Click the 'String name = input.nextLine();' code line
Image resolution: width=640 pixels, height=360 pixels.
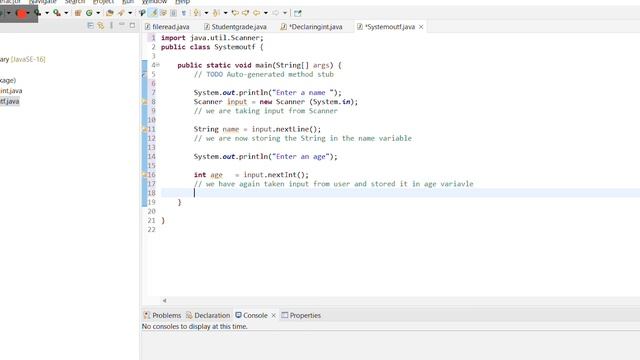[x=257, y=129]
